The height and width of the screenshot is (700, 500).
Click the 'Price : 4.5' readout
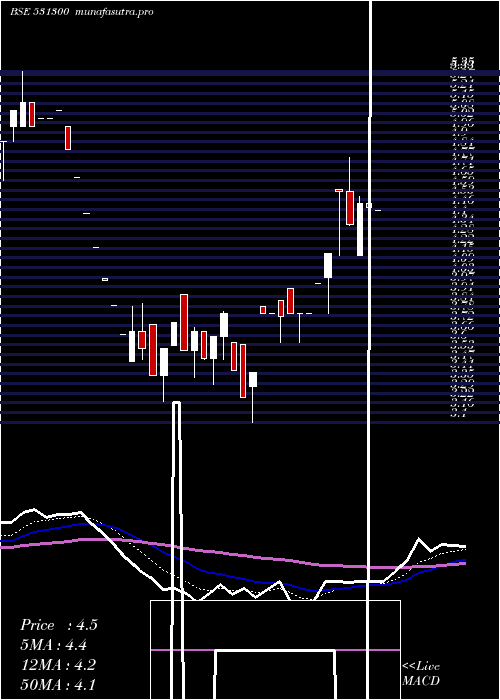(58, 625)
